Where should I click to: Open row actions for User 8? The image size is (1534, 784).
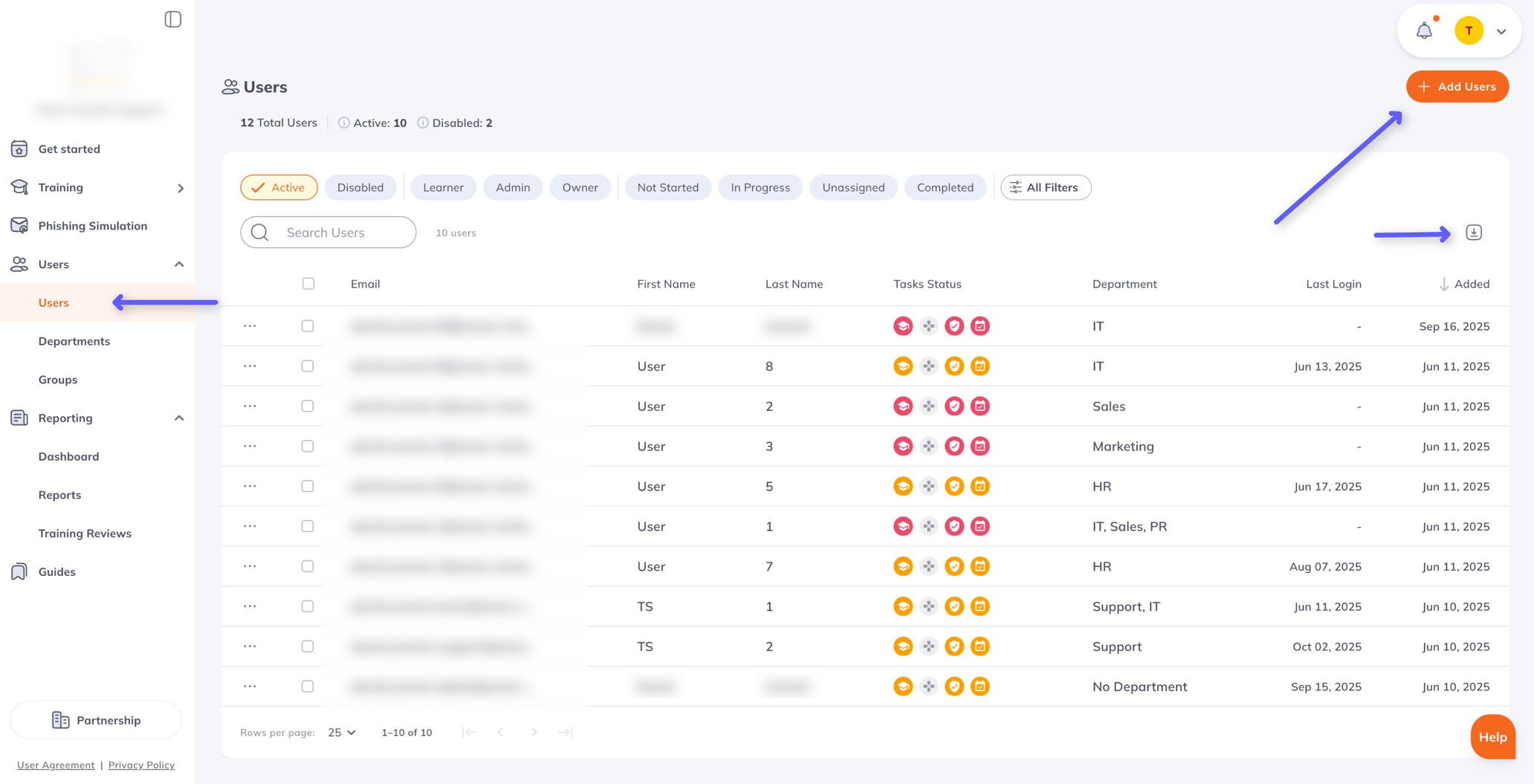pos(250,366)
